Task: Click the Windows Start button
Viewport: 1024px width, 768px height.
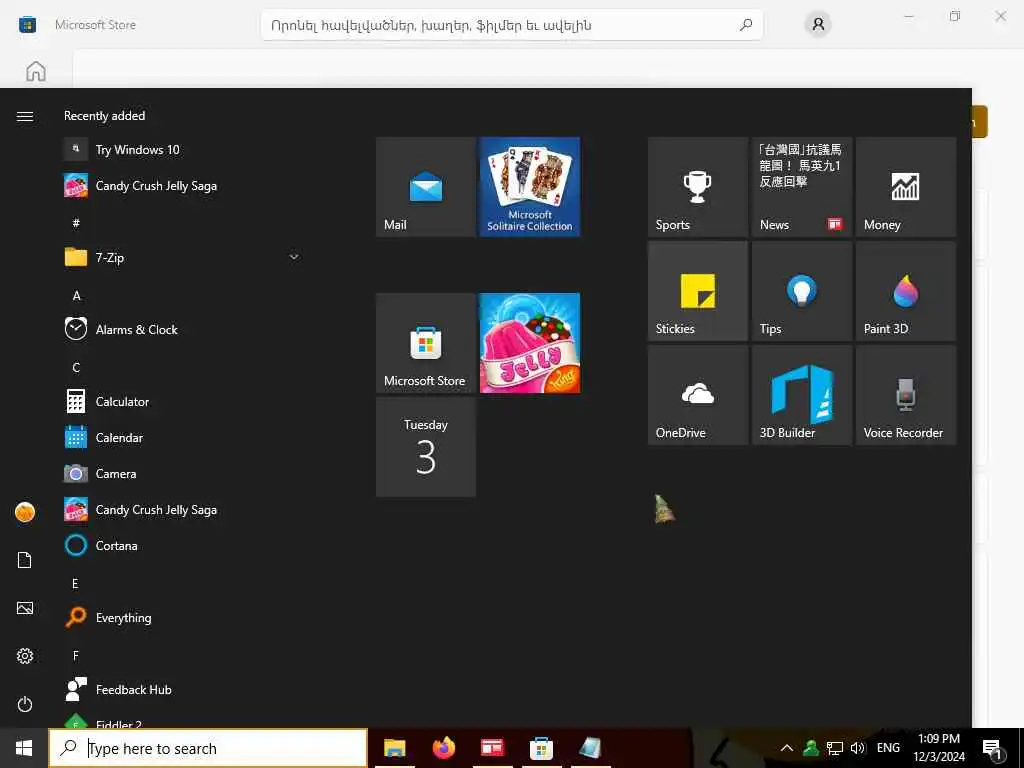Action: click(24, 748)
